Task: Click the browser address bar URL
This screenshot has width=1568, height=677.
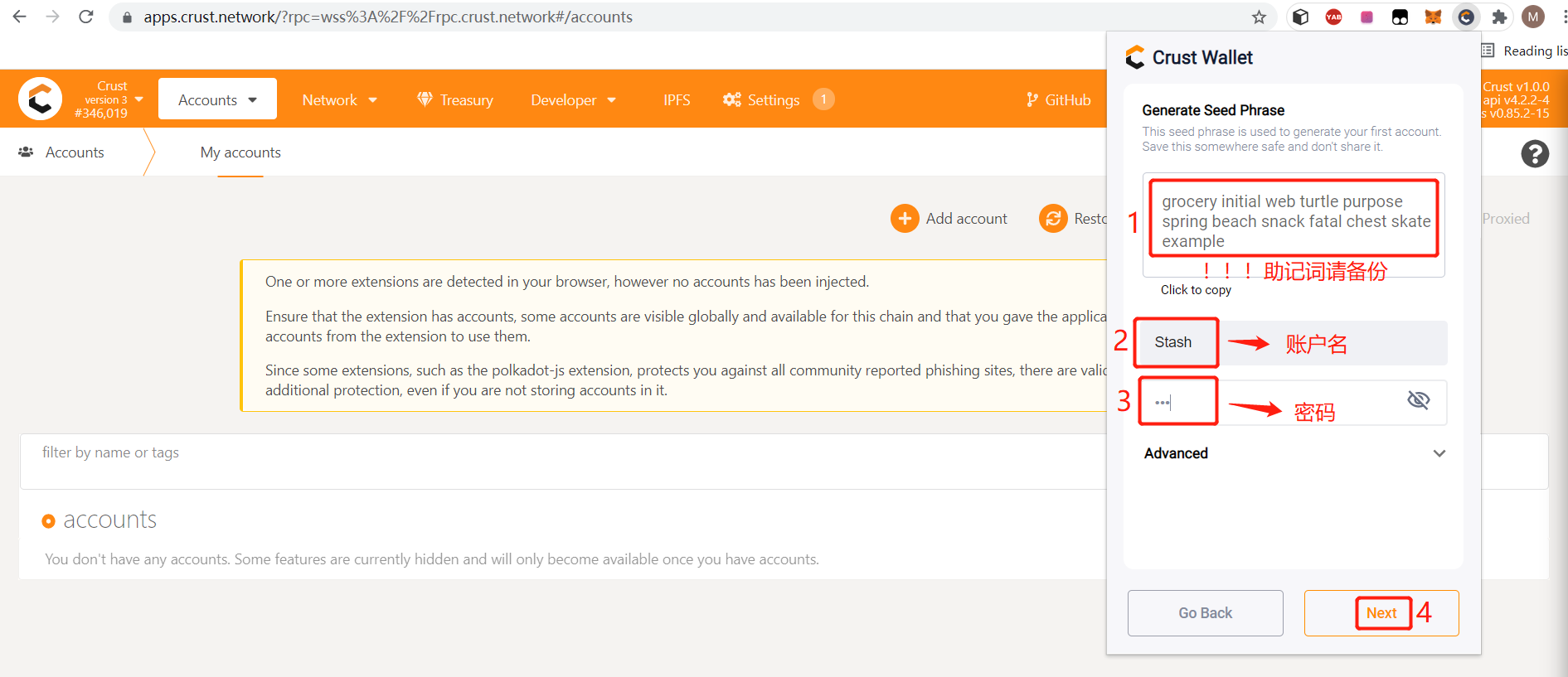Action: tap(388, 17)
